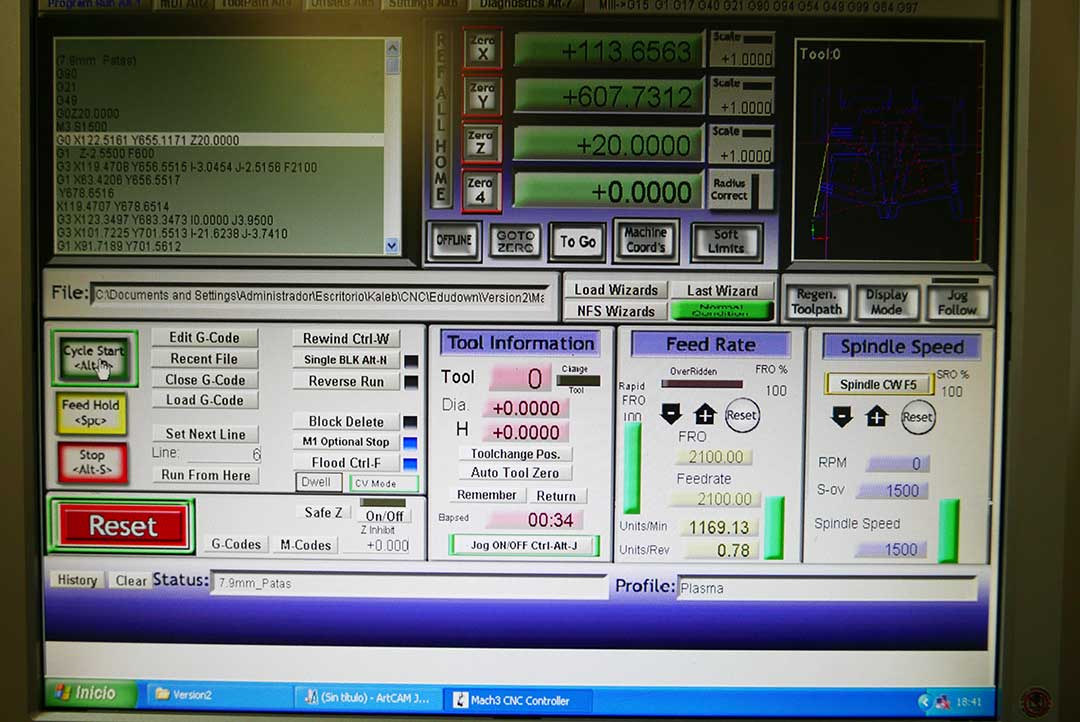Screen dimensions: 1080x722
Task: Click Edit G-Code button
Action: pyautogui.click(x=205, y=338)
